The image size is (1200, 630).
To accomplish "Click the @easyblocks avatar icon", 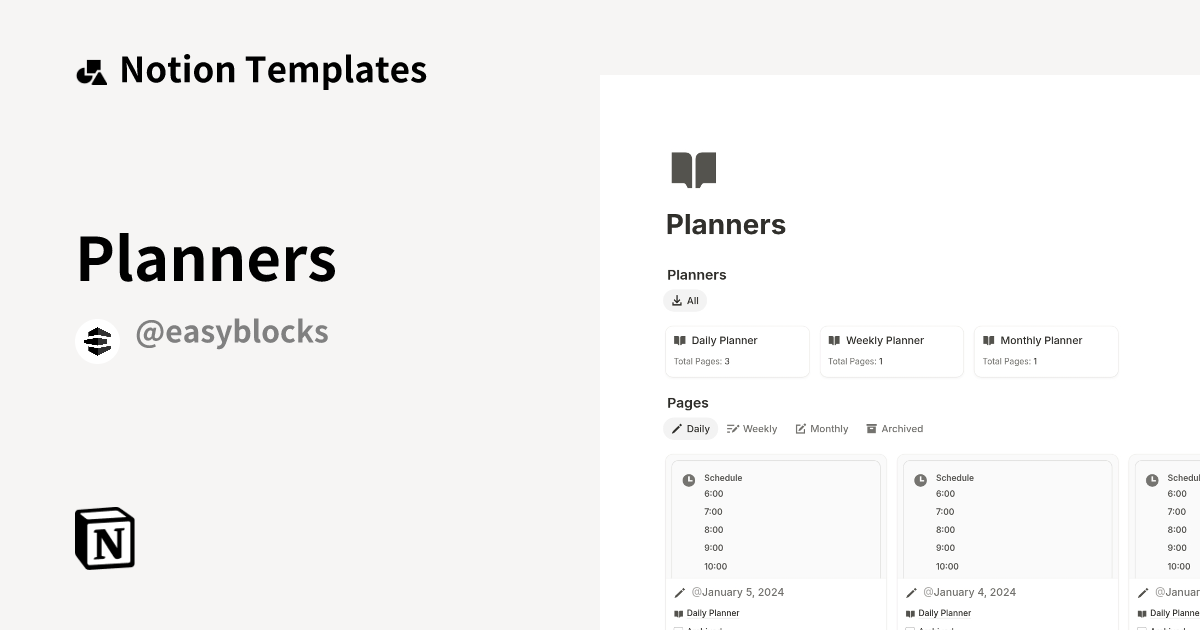I will point(97,340).
